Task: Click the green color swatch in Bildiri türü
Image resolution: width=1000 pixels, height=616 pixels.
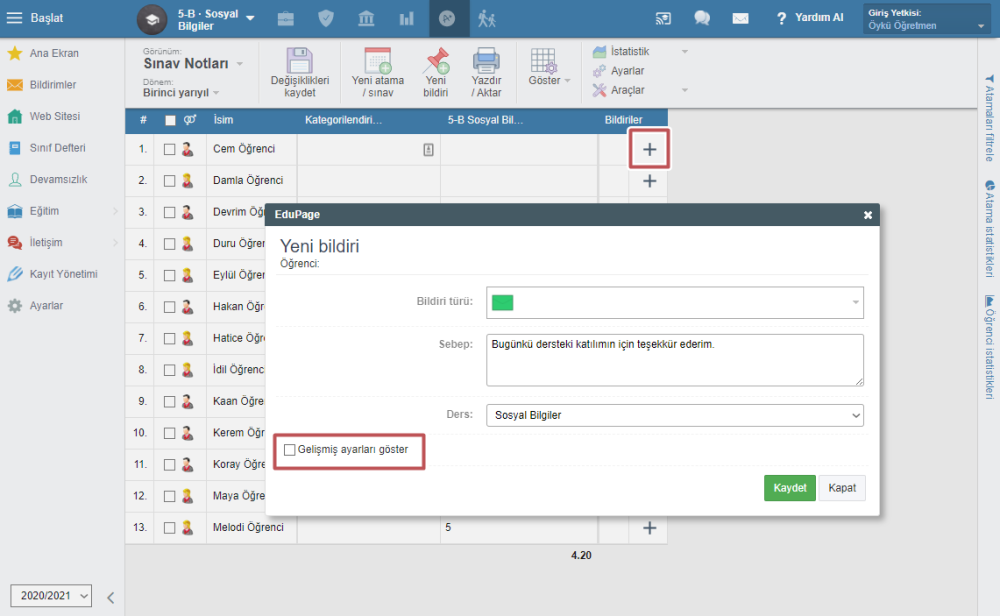Action: pos(503,302)
